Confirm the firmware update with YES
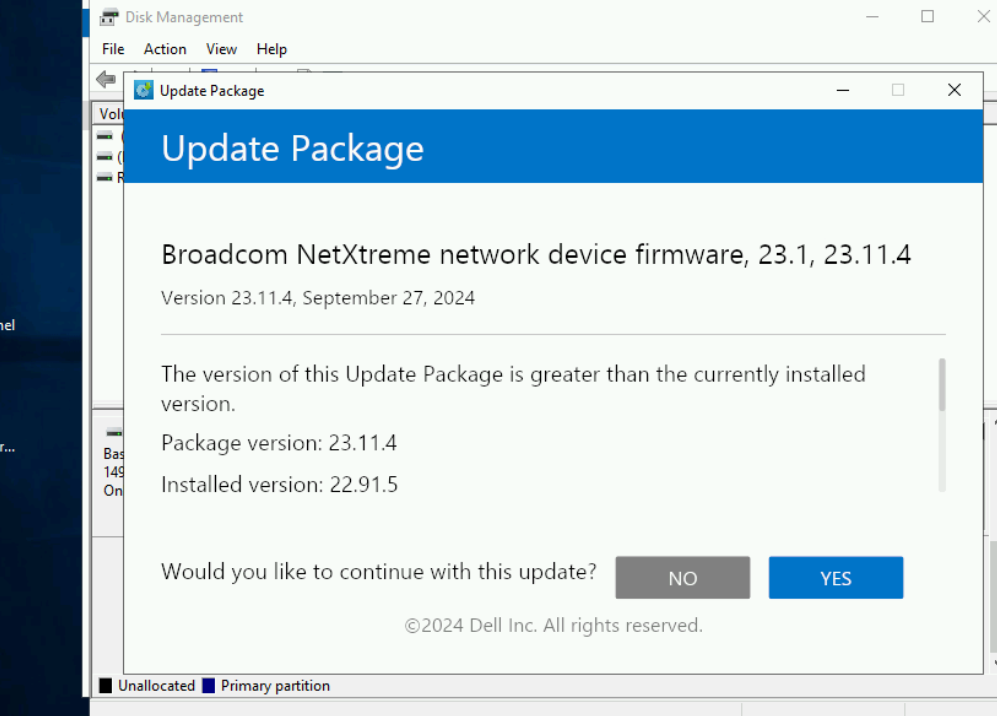 (835, 578)
